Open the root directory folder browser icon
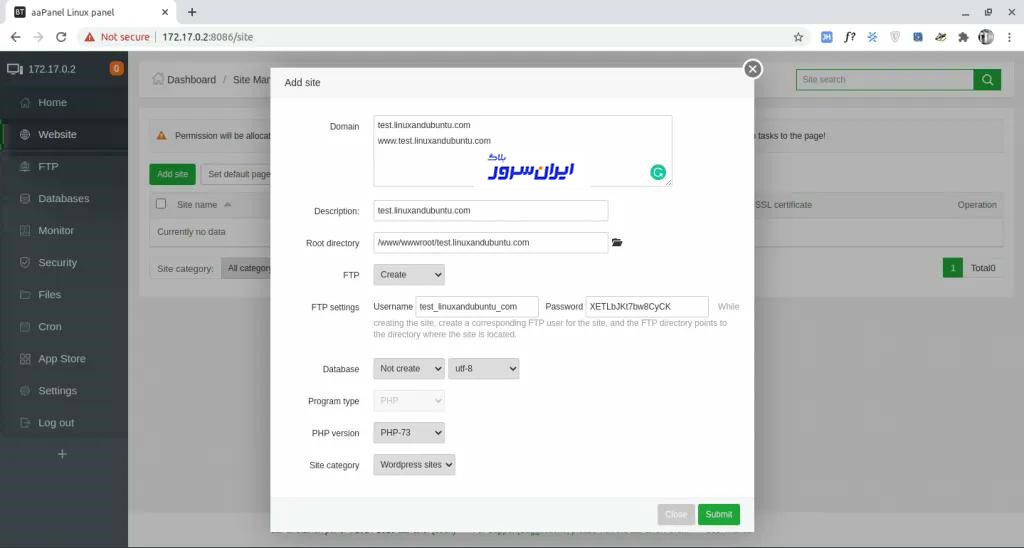Image resolution: width=1024 pixels, height=548 pixels. coord(616,242)
